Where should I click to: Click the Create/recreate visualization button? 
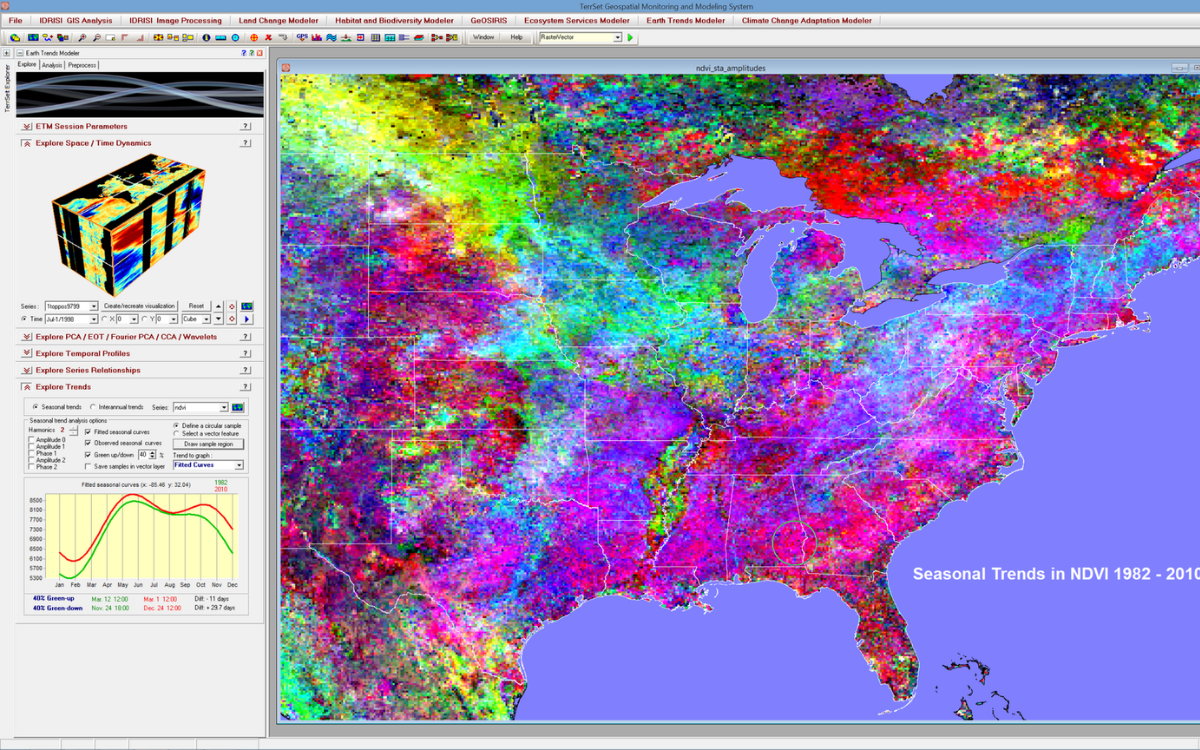140,306
